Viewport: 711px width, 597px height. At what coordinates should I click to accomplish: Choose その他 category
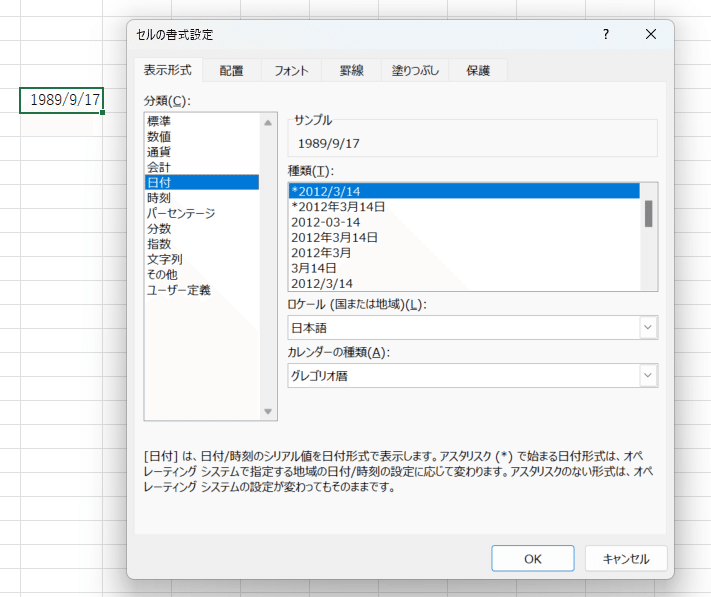tap(202, 275)
